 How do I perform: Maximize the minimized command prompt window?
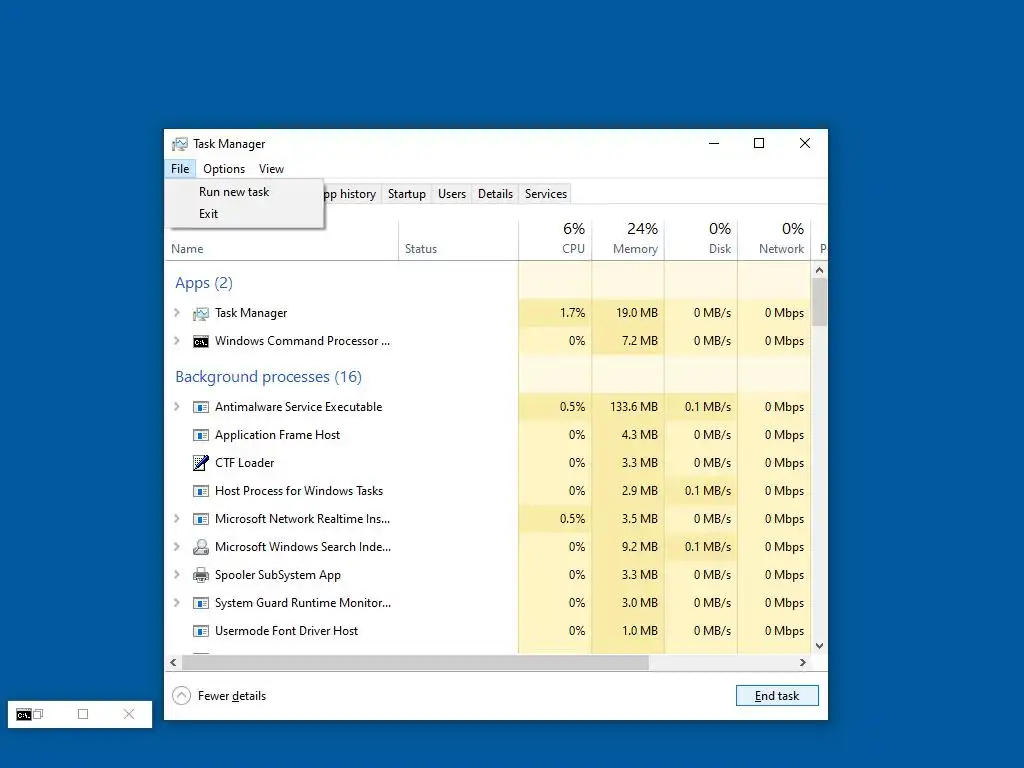click(83, 714)
